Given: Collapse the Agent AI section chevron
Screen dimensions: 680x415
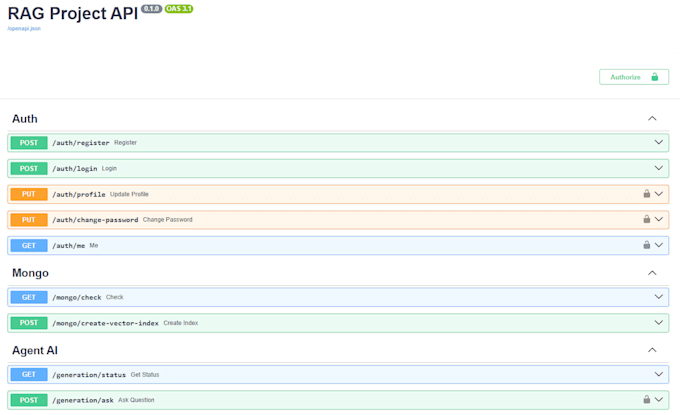Looking at the screenshot, I should click(652, 350).
